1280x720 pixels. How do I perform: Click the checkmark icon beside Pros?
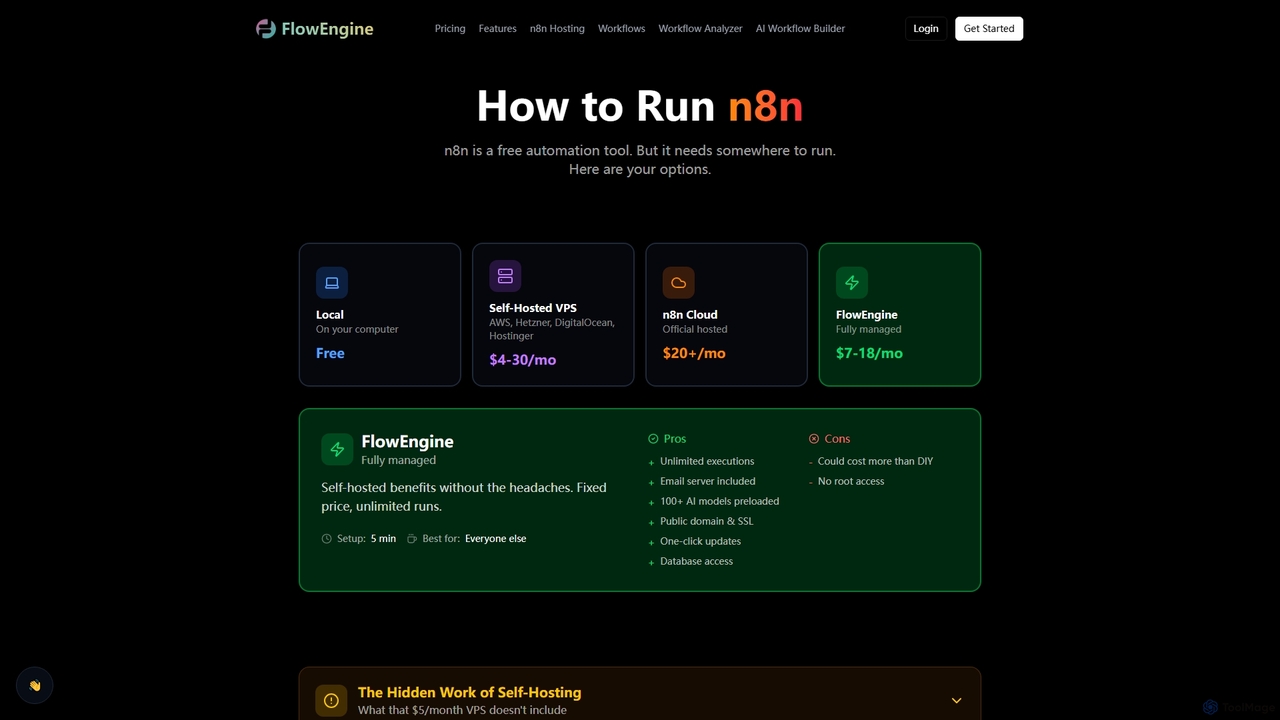pos(653,439)
